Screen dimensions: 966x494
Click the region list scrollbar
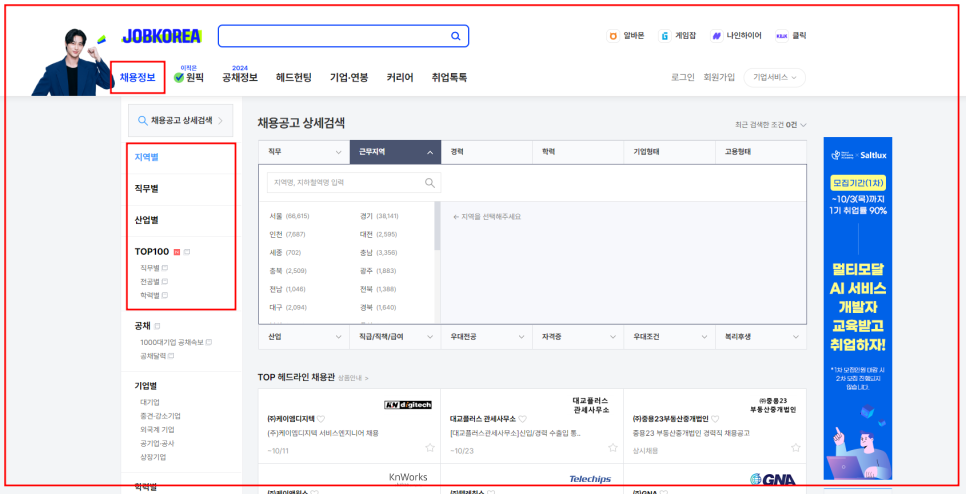[x=437, y=226]
